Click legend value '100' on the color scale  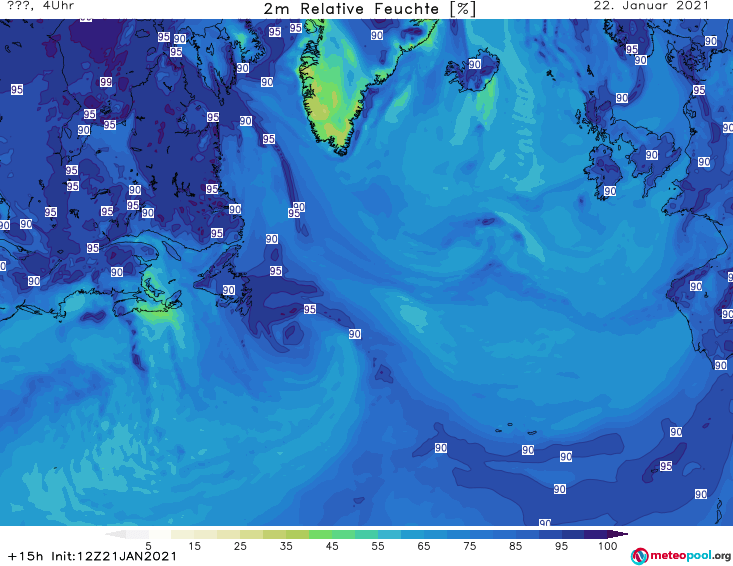pos(608,546)
